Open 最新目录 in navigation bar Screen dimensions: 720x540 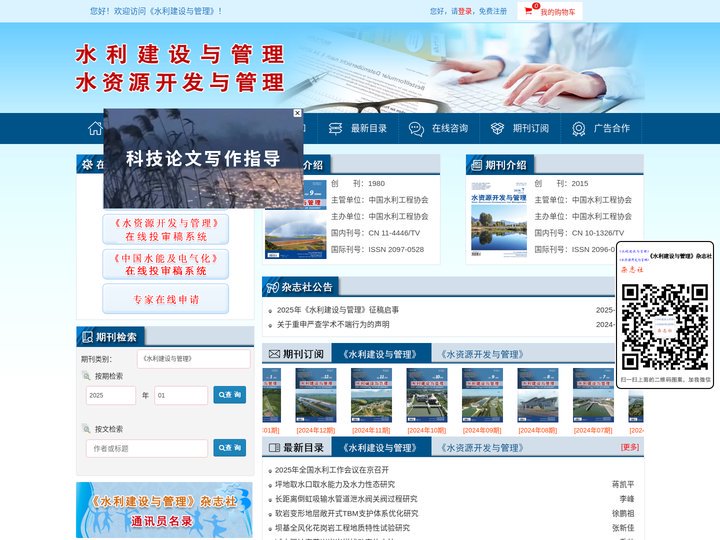(369, 129)
